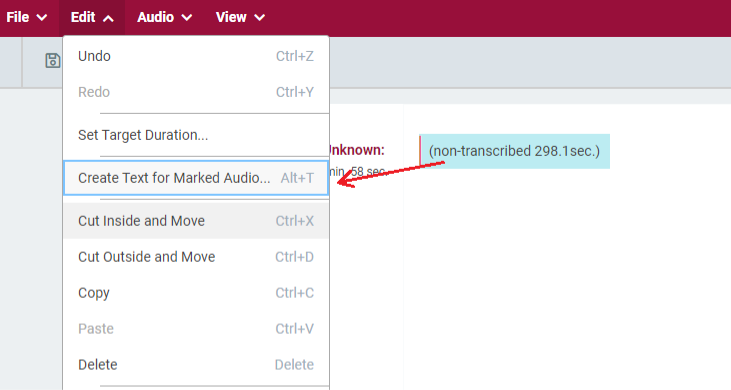This screenshot has width=731, height=390.
Task: Click the Unknown speaker label
Action: click(357, 150)
